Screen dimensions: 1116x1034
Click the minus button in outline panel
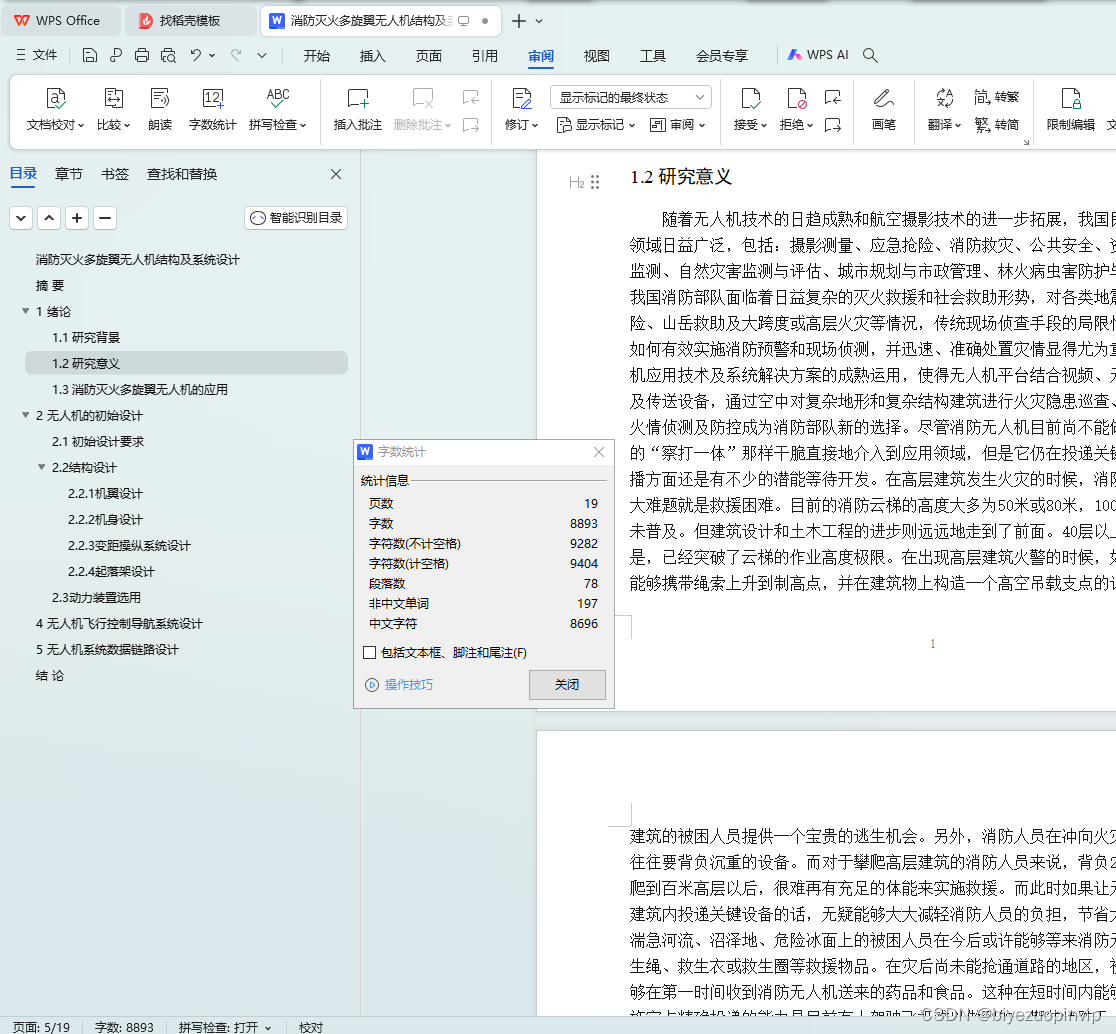pyautogui.click(x=105, y=218)
